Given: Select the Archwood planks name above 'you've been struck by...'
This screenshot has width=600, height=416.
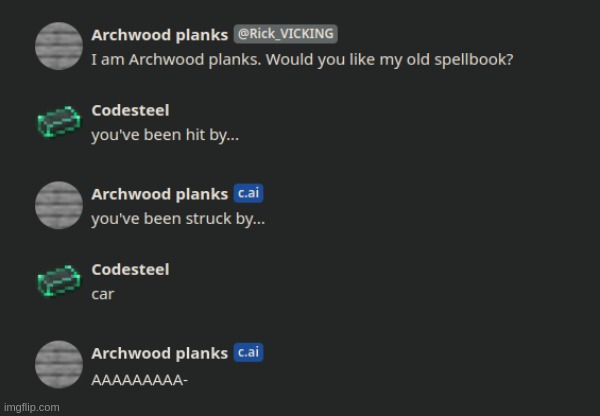Looking at the screenshot, I should (160, 194).
